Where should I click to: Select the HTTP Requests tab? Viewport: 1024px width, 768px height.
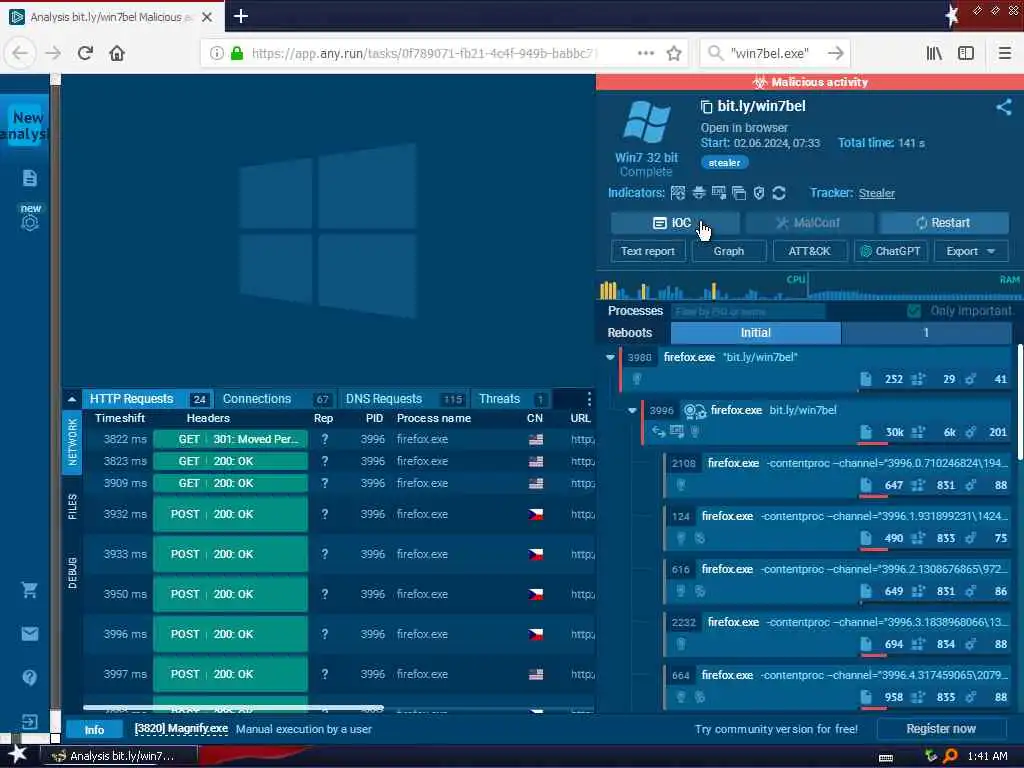coord(148,398)
